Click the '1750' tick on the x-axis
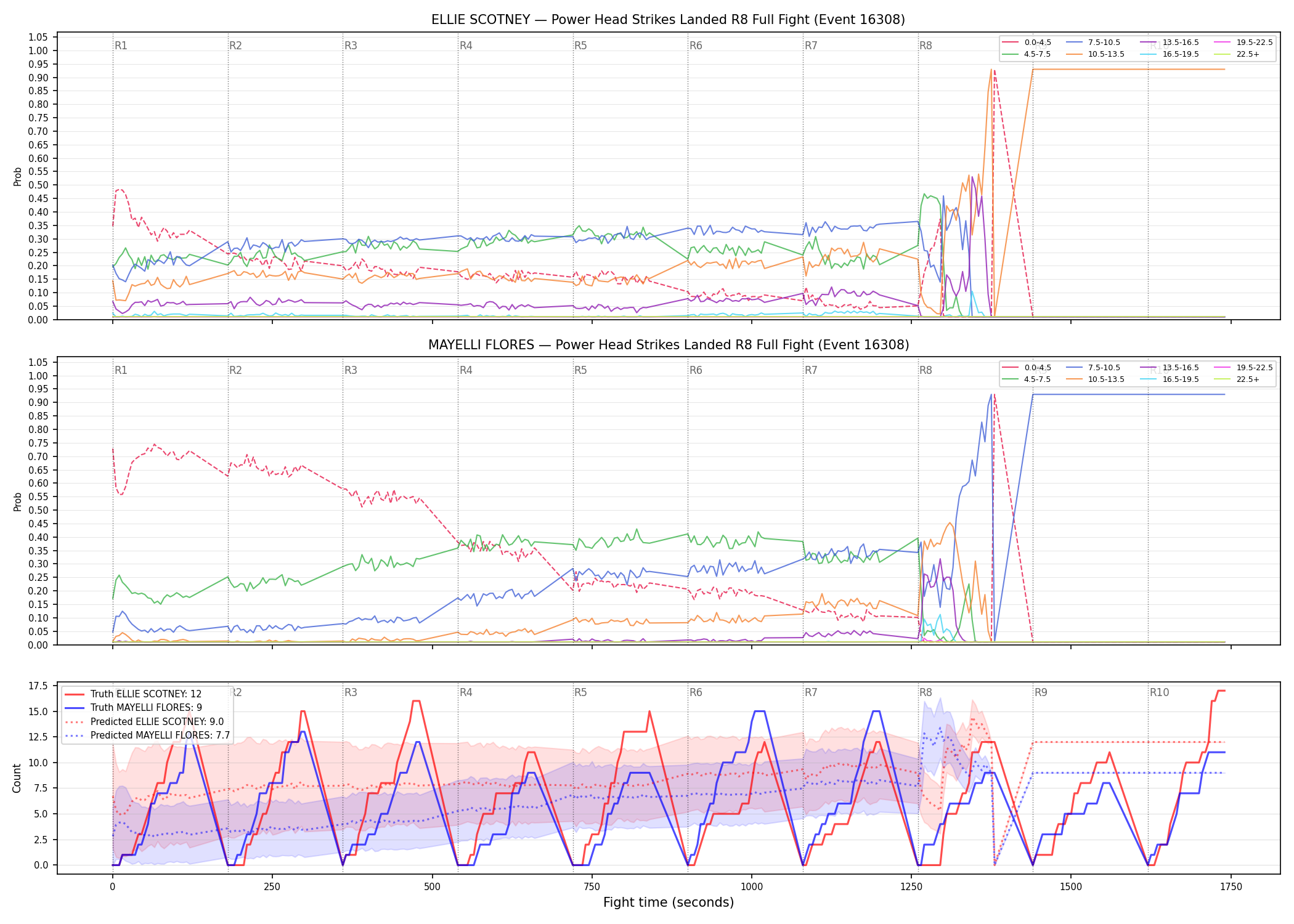 (x=1231, y=887)
